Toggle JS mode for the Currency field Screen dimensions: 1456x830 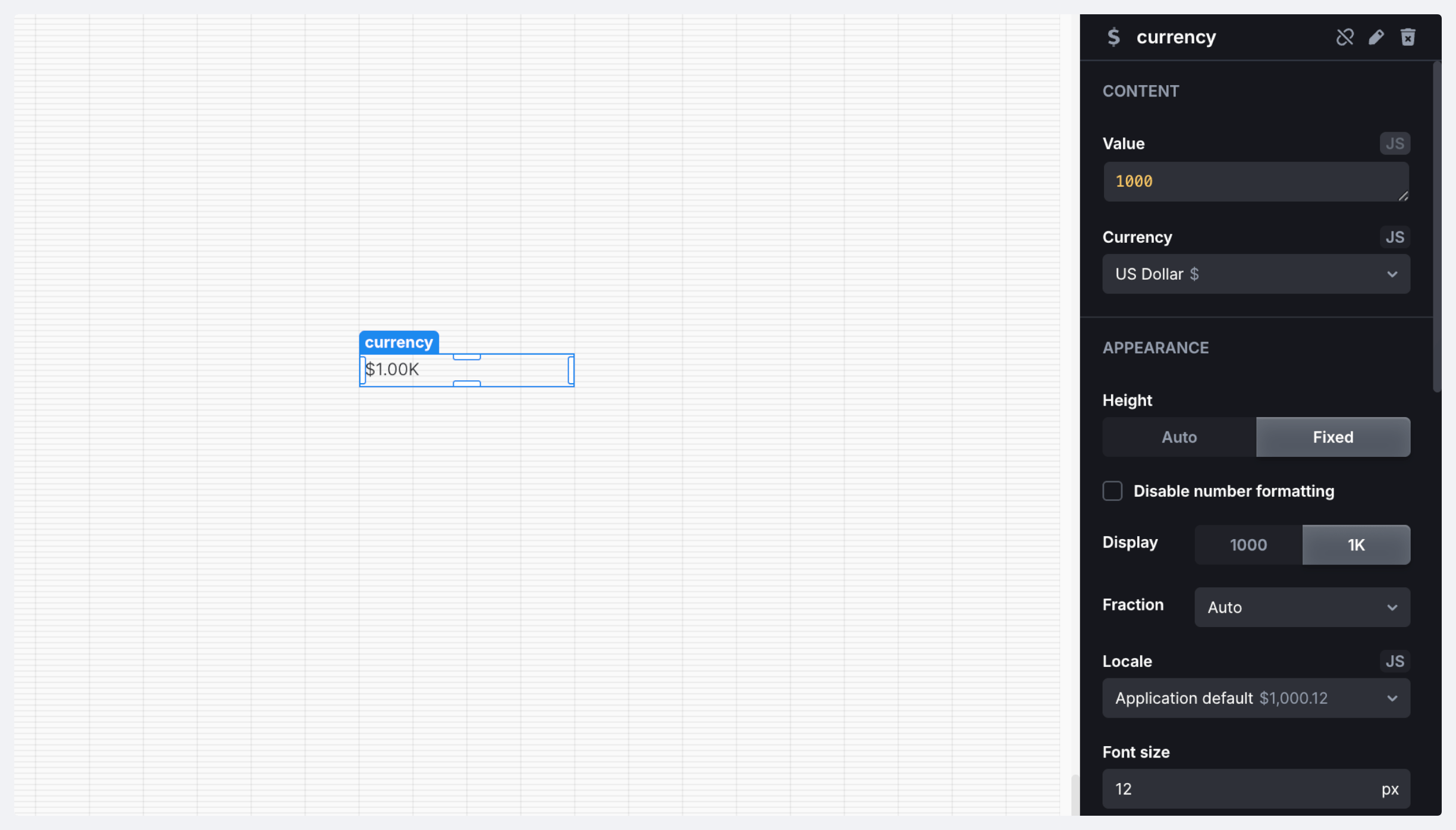coord(1394,237)
